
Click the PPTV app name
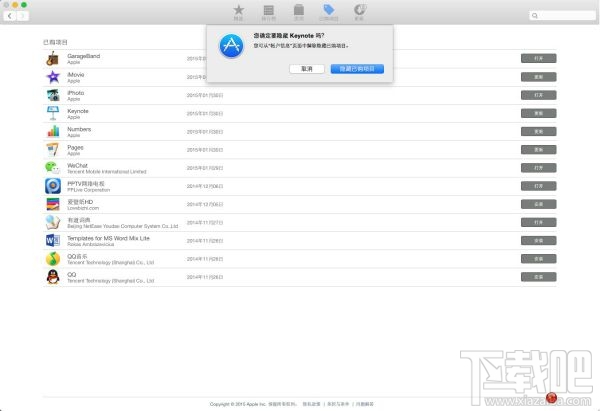tap(86, 183)
